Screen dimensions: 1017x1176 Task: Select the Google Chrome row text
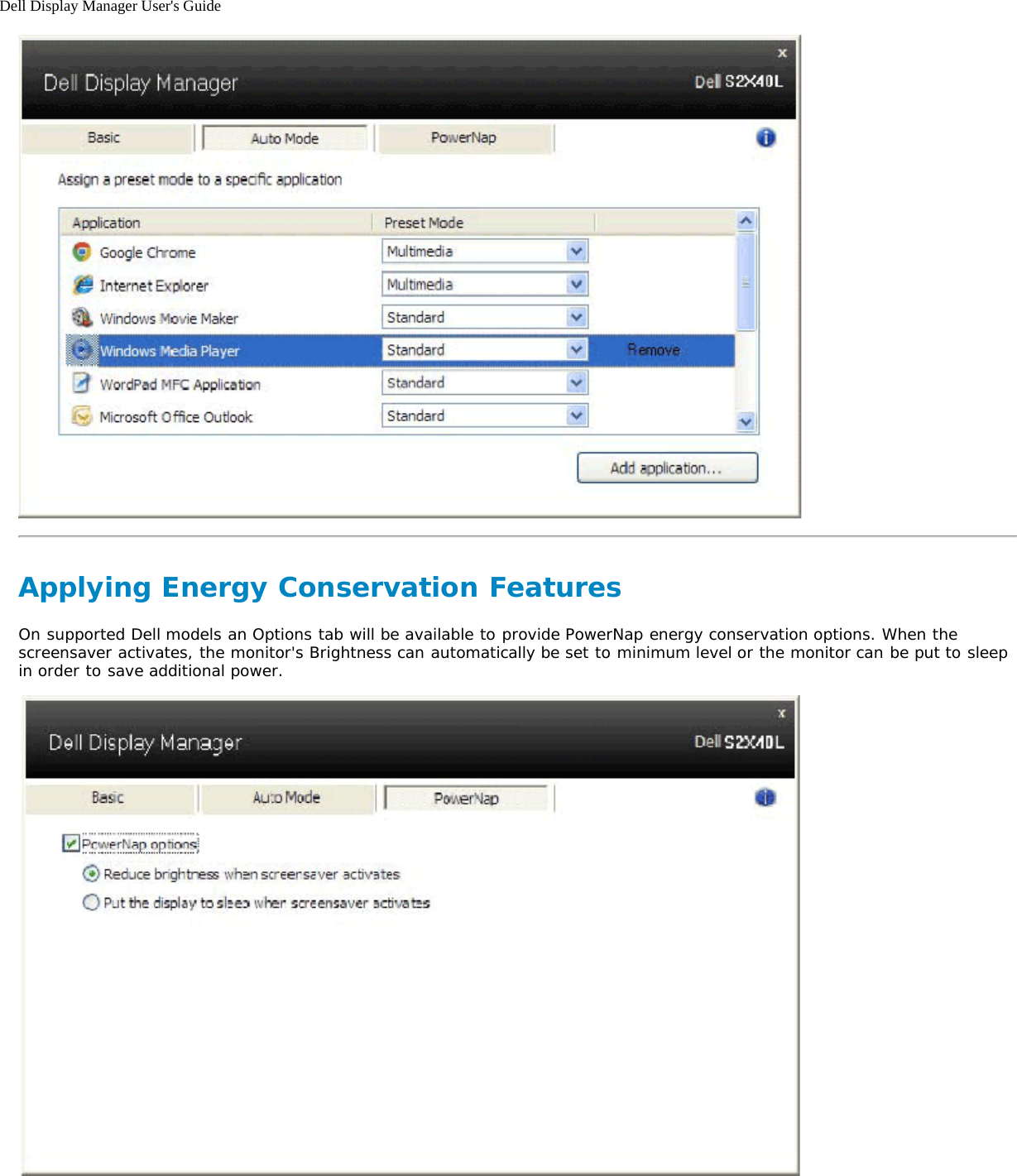148,252
